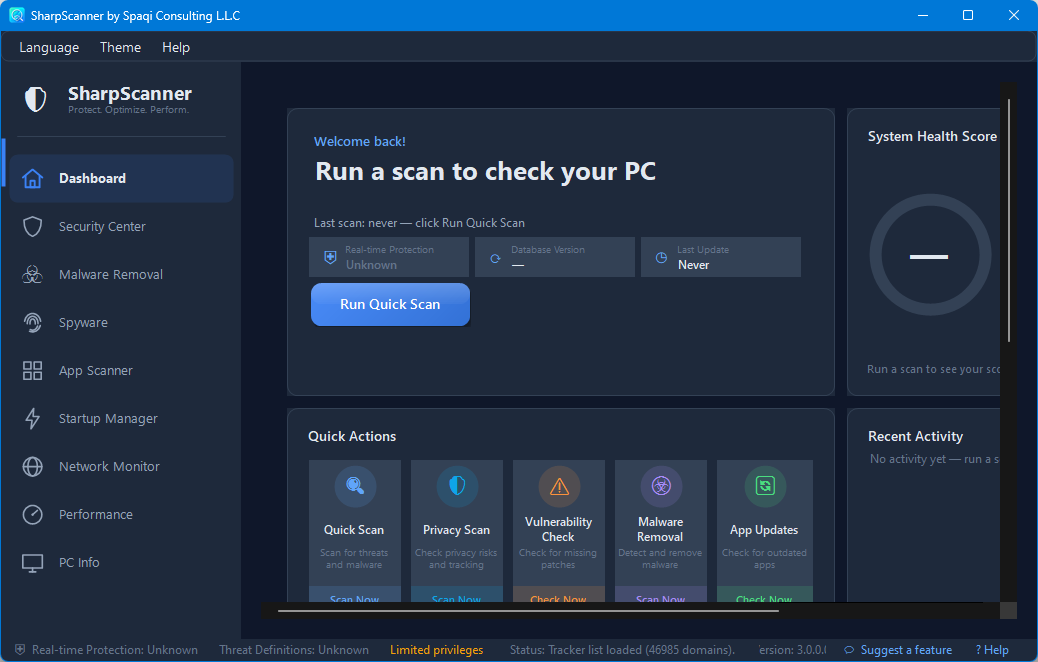Click the Welcome back! text
This screenshot has width=1038, height=662.
(x=359, y=142)
